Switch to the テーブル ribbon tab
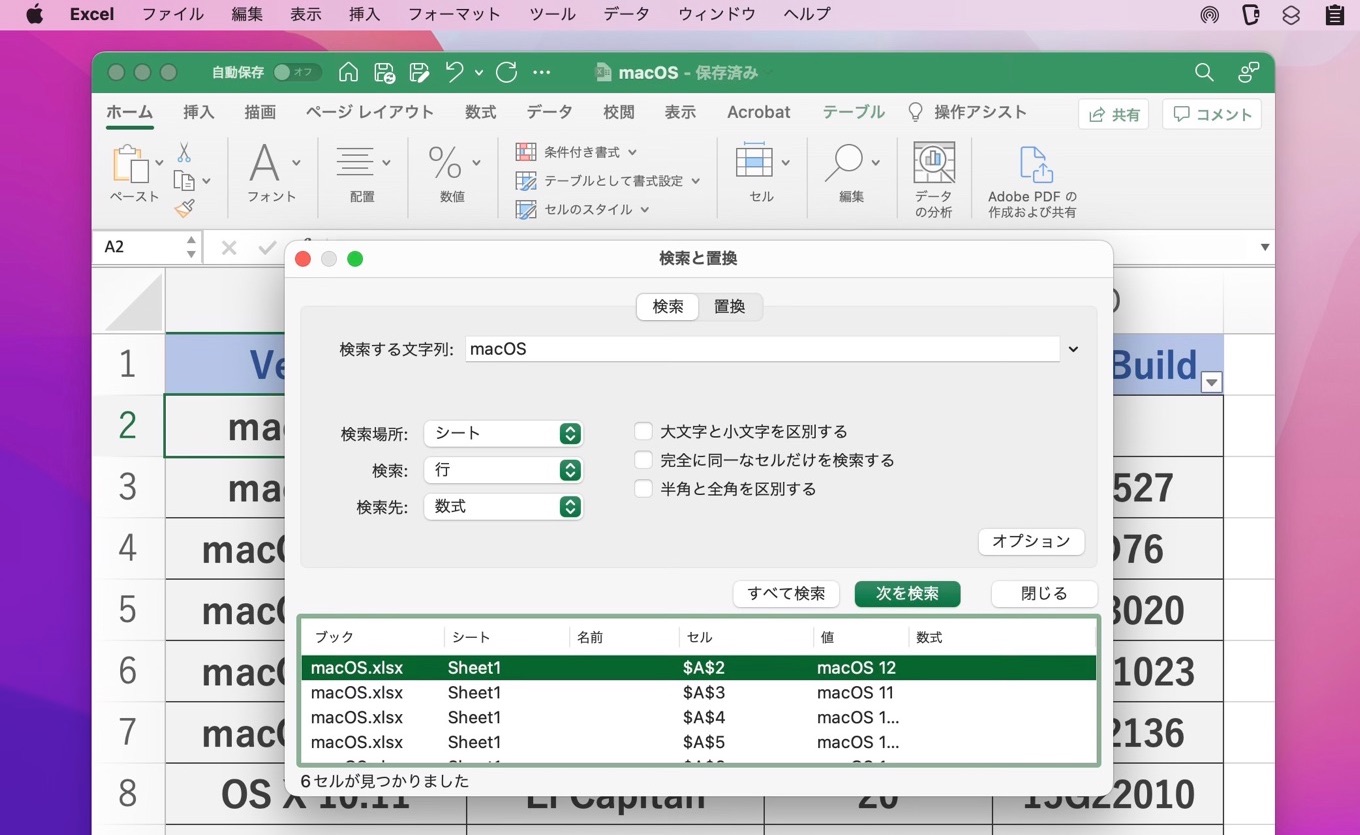The width and height of the screenshot is (1360, 835). tap(853, 112)
